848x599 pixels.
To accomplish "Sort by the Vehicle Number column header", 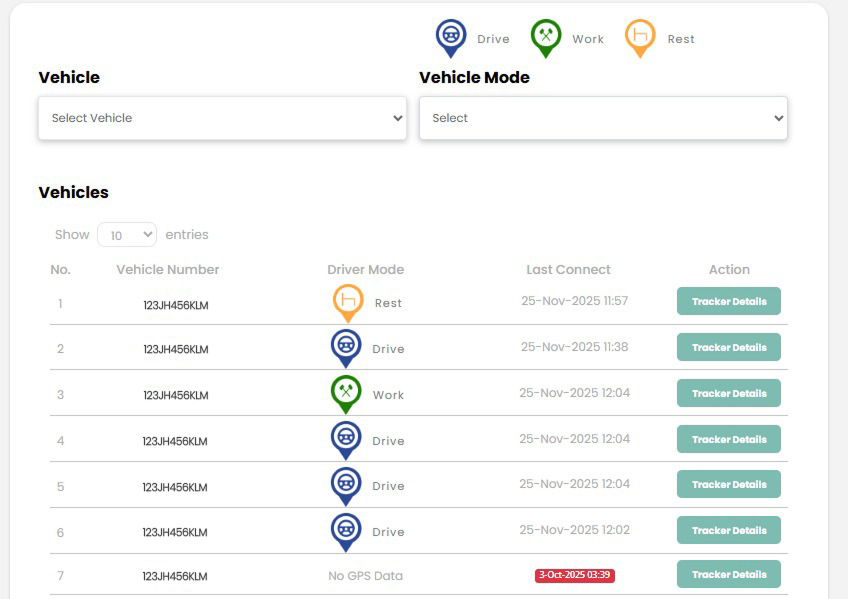I will (x=168, y=269).
